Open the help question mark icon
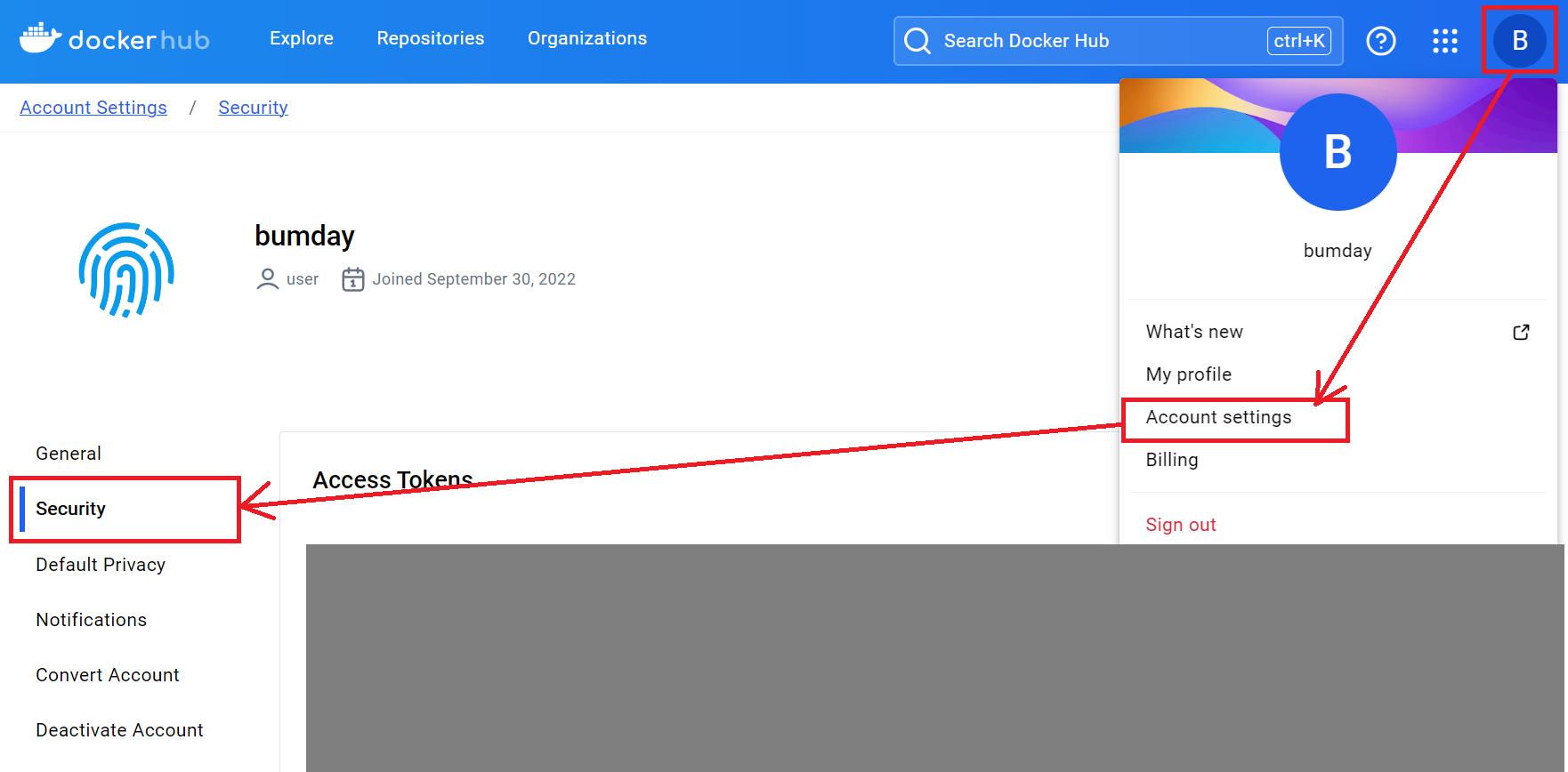Screen dimensions: 1568x772 click(1381, 41)
